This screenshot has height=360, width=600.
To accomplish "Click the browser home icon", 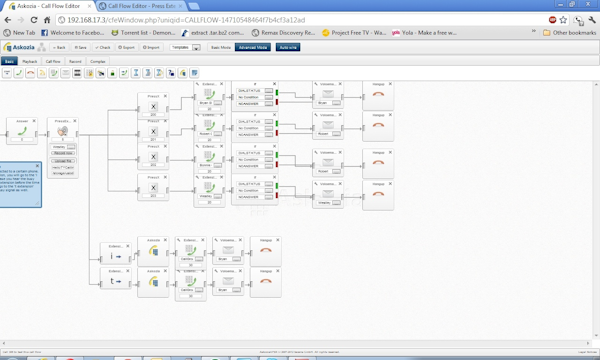I will click(x=47, y=20).
